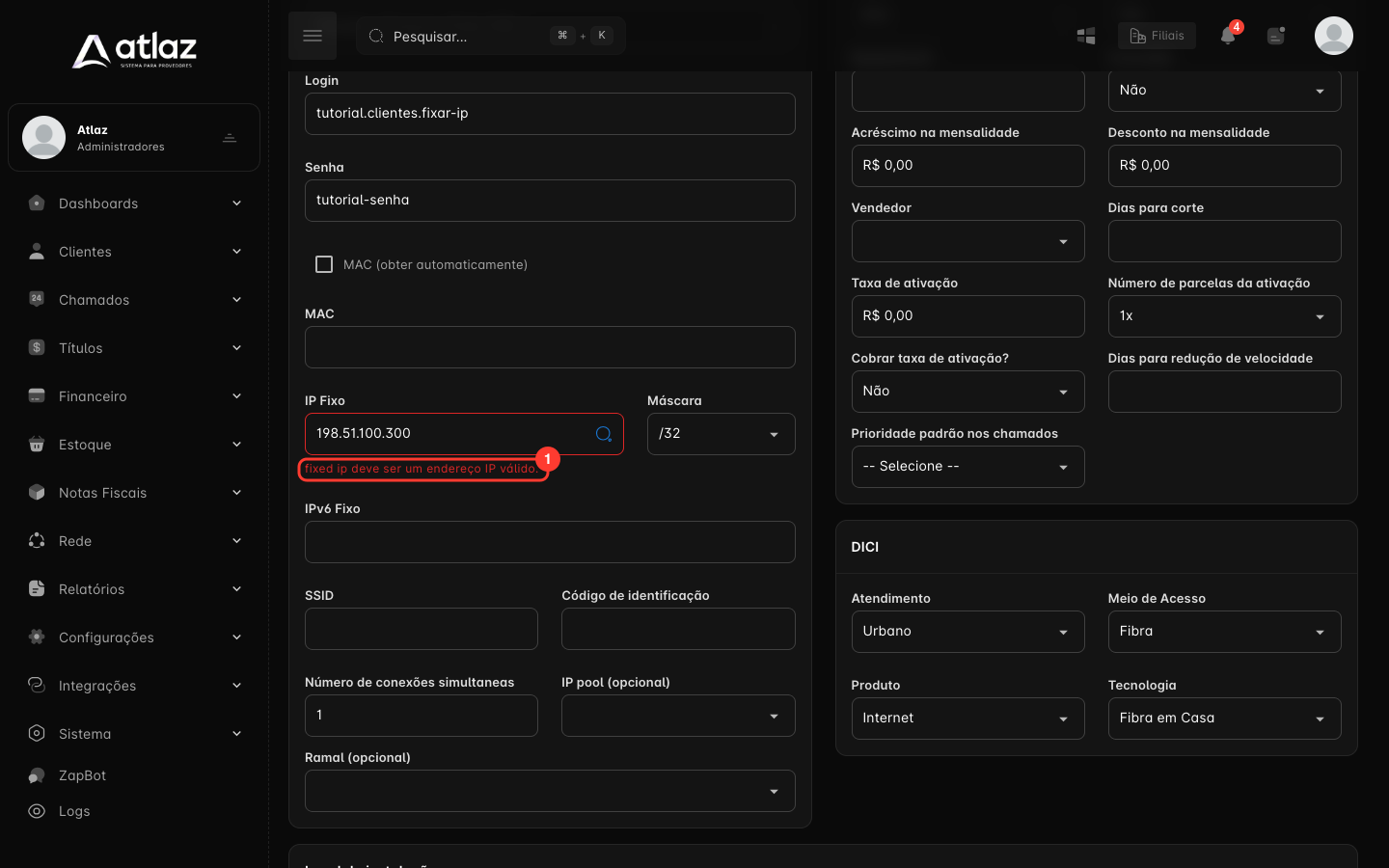Open the Logs menu item

(x=73, y=811)
